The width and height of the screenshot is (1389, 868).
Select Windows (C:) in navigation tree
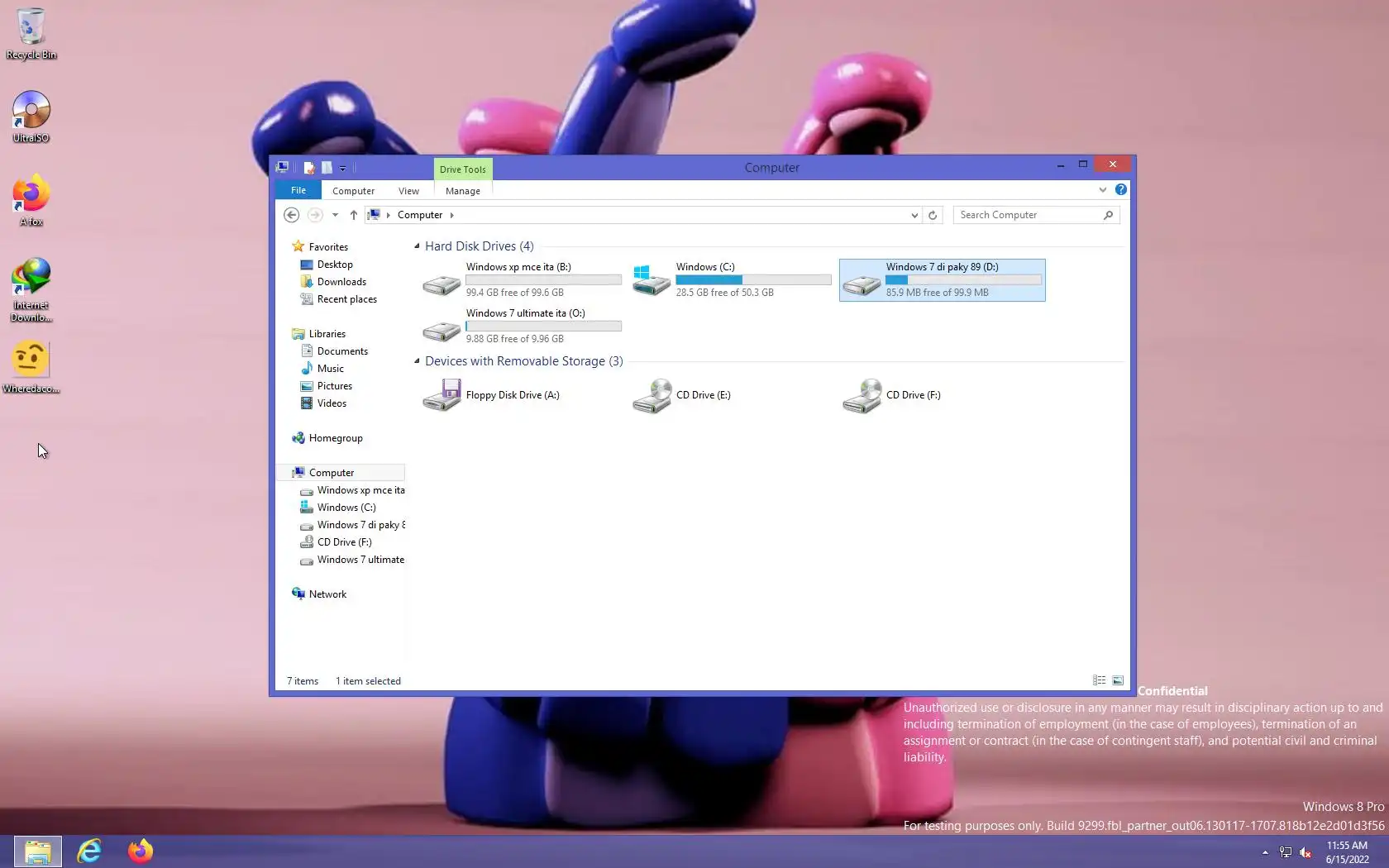point(346,508)
